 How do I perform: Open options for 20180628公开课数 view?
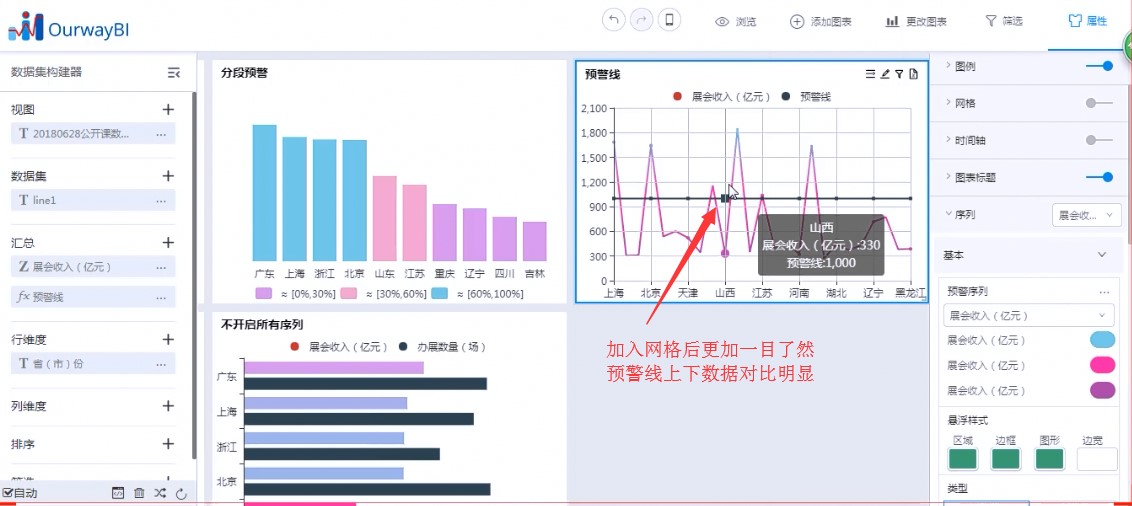[161, 134]
